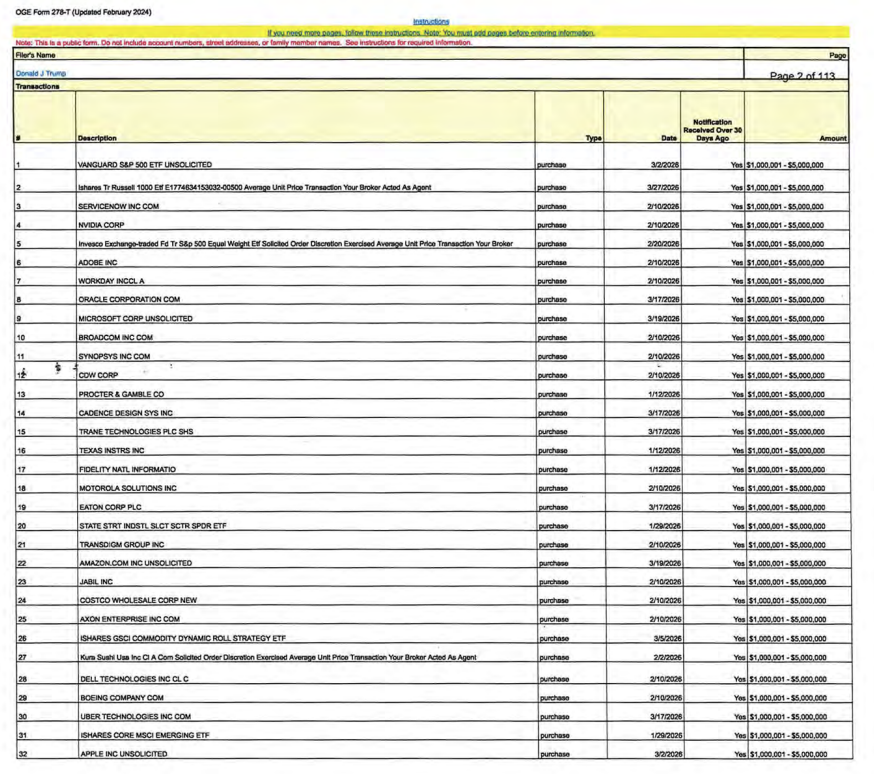Click NVIDIA CORP description cell

point(101,225)
